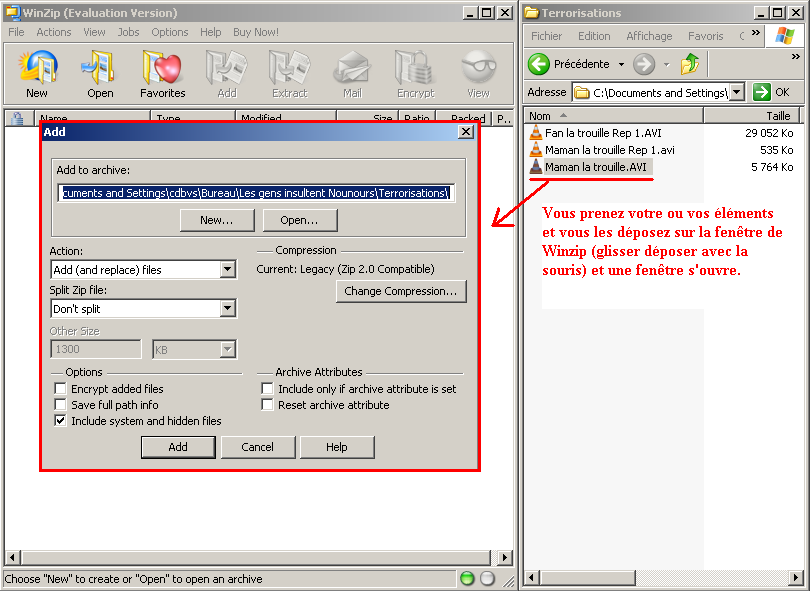Viewport: 810px width, 591px height.
Task: Click the WinZip scrollbar right arrow
Action: pos(505,557)
